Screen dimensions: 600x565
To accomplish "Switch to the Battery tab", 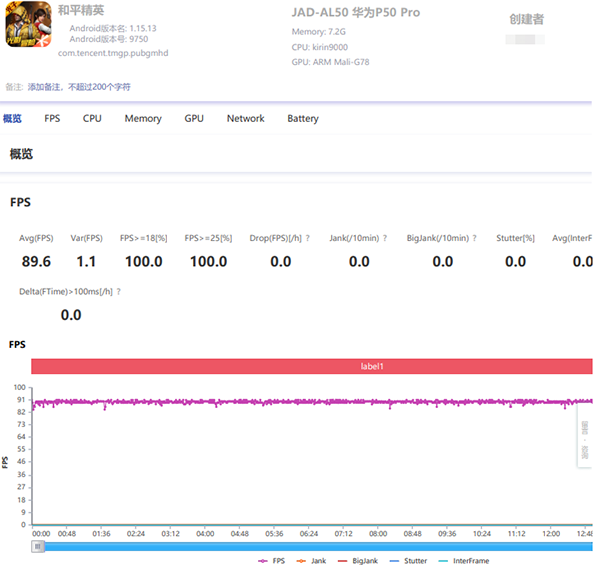I will [303, 118].
